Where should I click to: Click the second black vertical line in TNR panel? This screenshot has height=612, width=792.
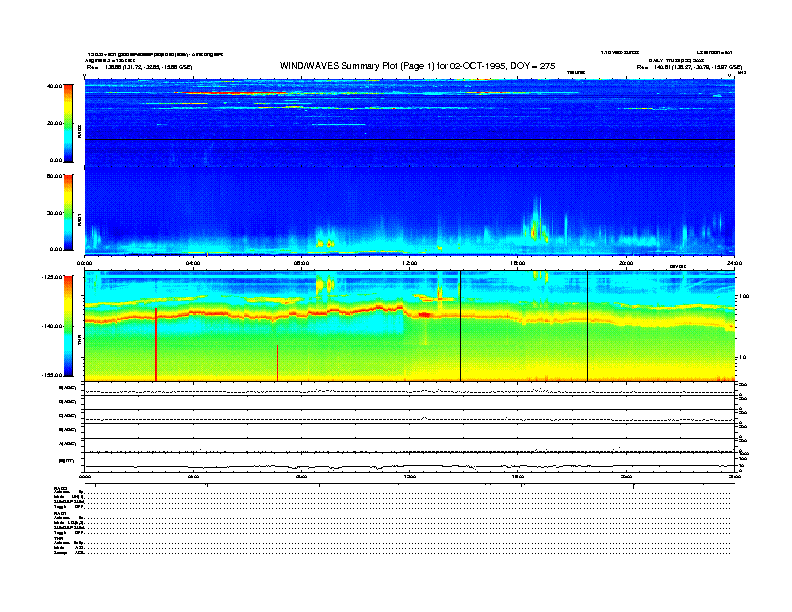pyautogui.click(x=587, y=326)
